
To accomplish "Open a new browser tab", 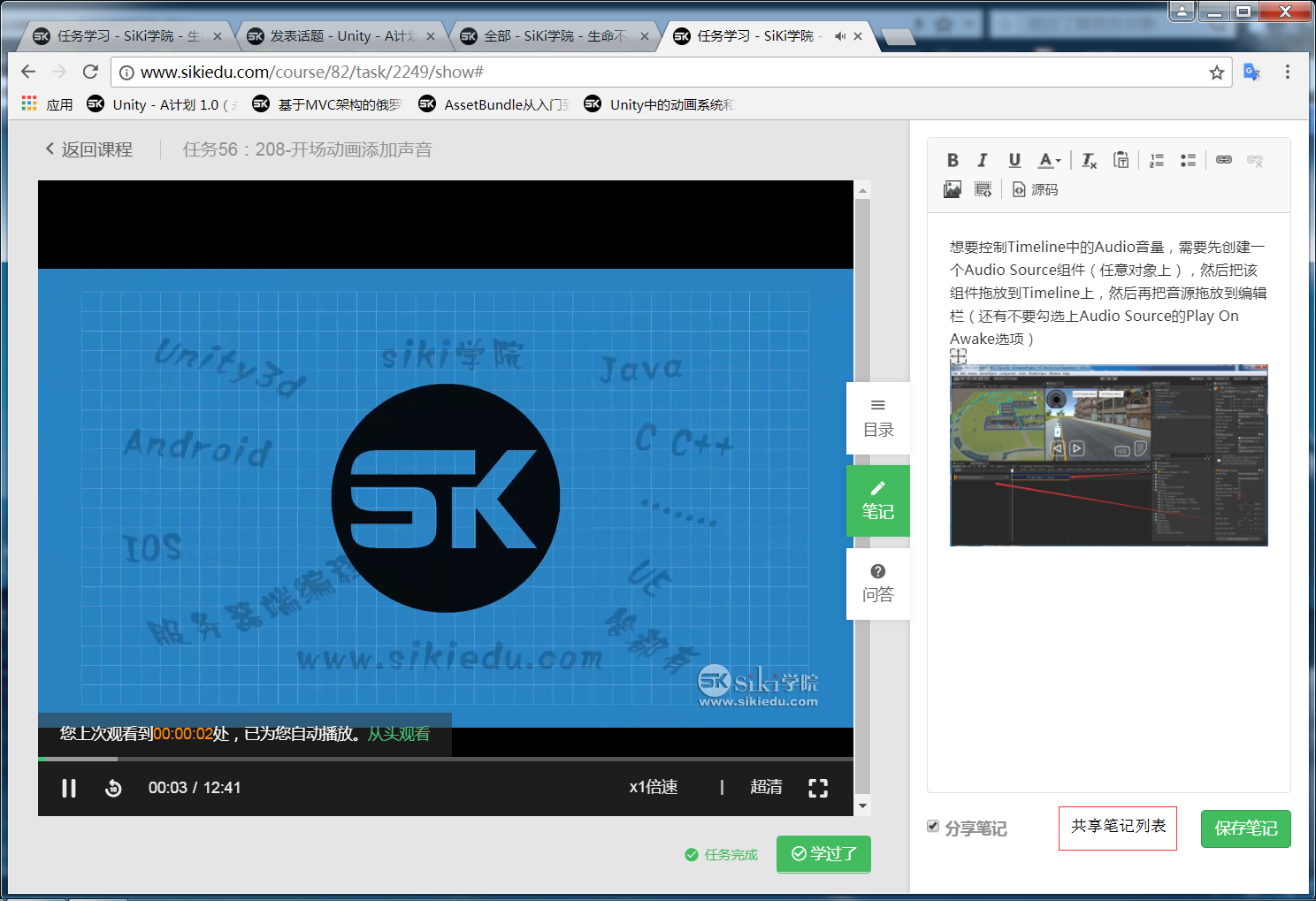I will 899,36.
